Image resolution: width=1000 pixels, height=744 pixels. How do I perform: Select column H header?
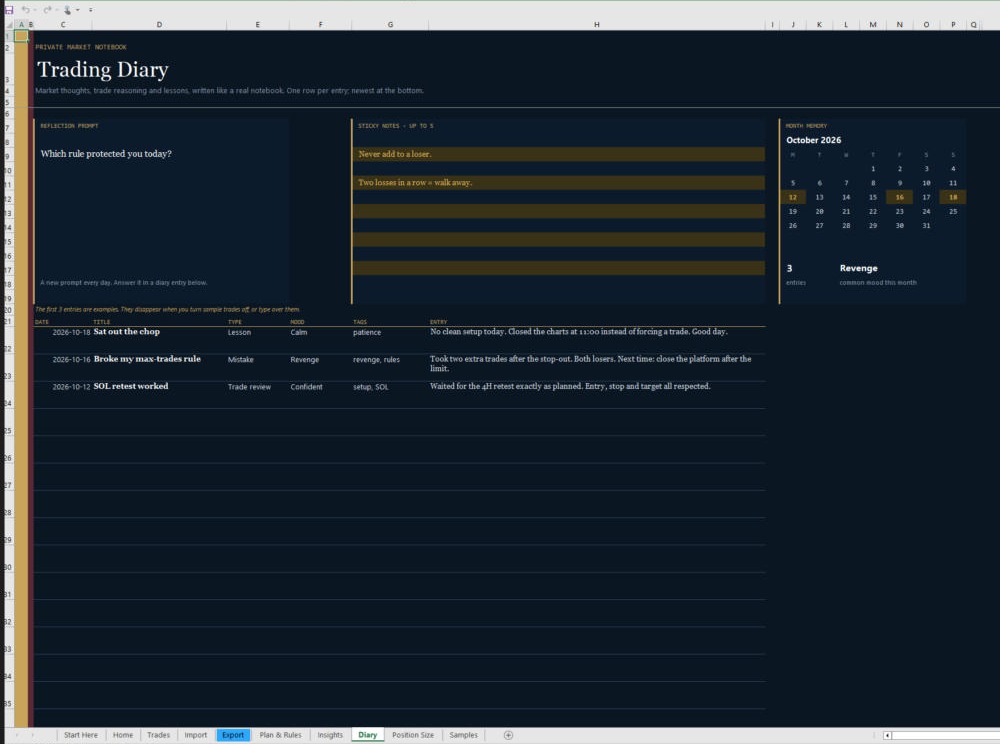[x=596, y=25]
